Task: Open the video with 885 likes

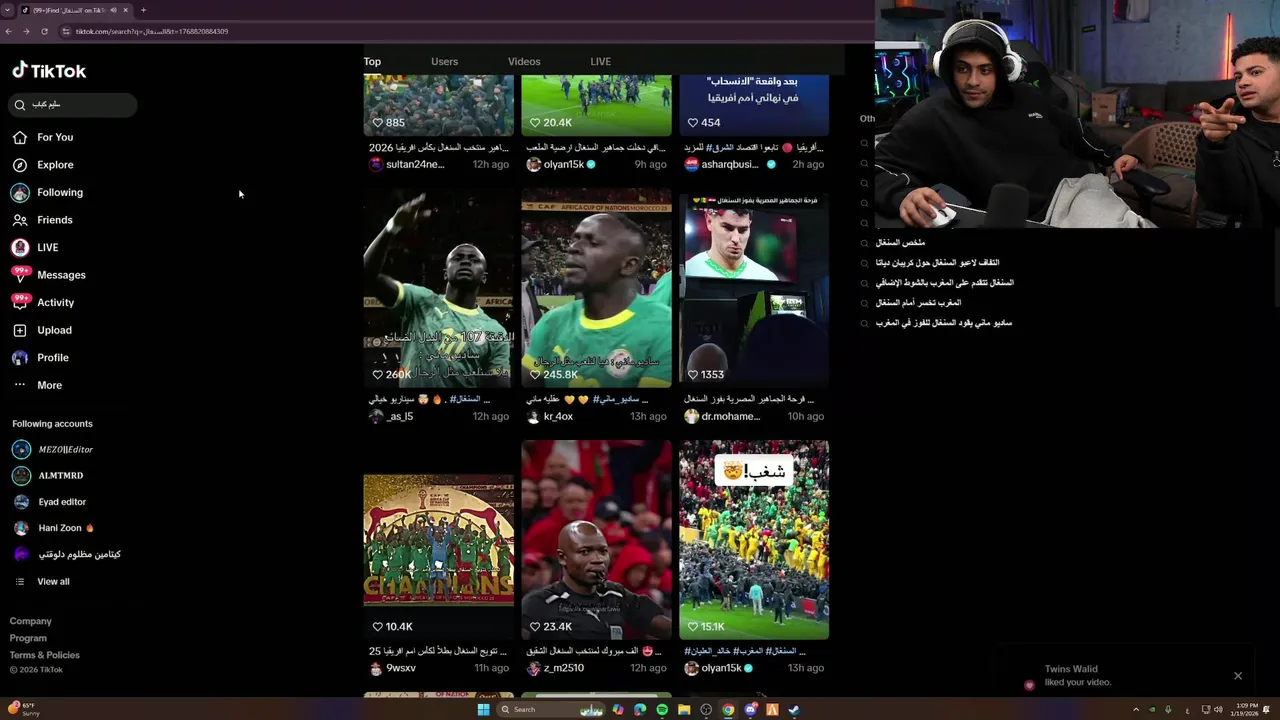Action: click(438, 105)
